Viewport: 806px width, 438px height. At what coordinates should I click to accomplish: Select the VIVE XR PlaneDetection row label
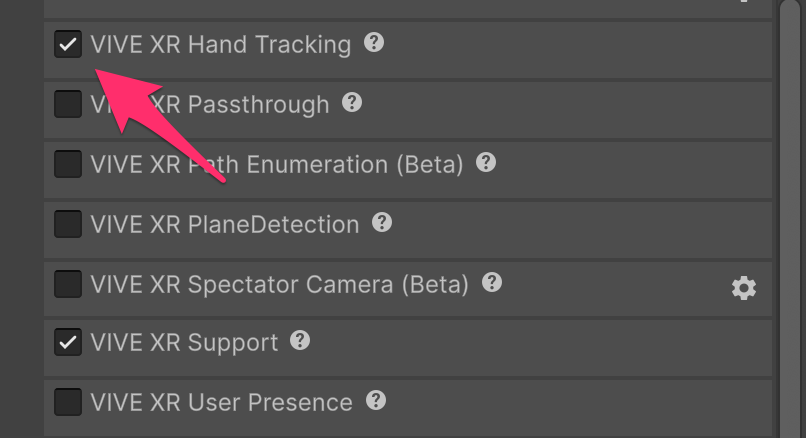pyautogui.click(x=224, y=224)
